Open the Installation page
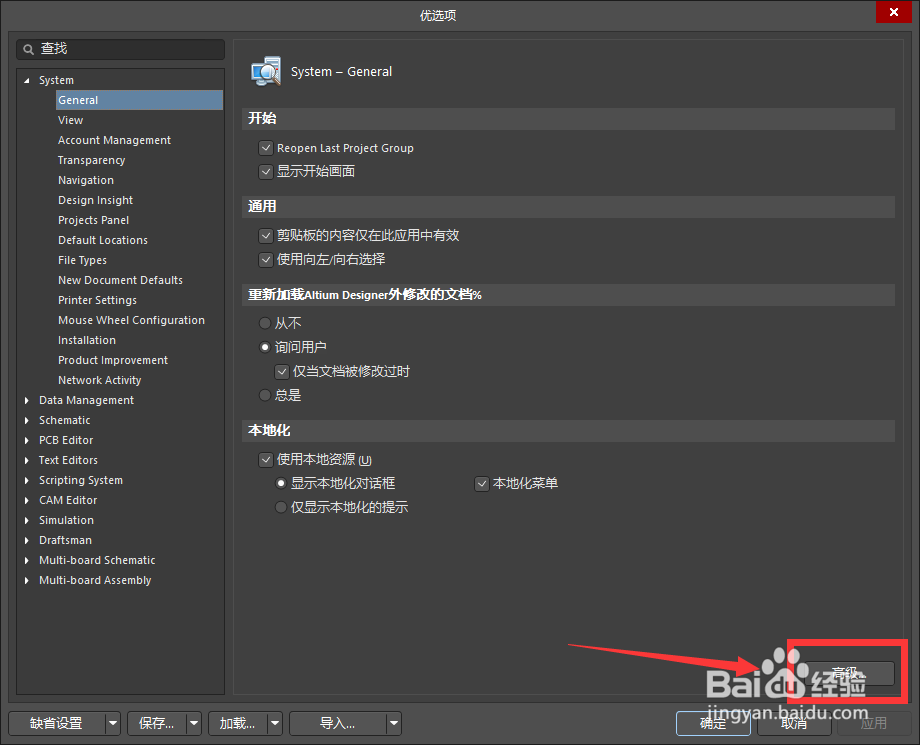This screenshot has height=745, width=920. click(87, 340)
